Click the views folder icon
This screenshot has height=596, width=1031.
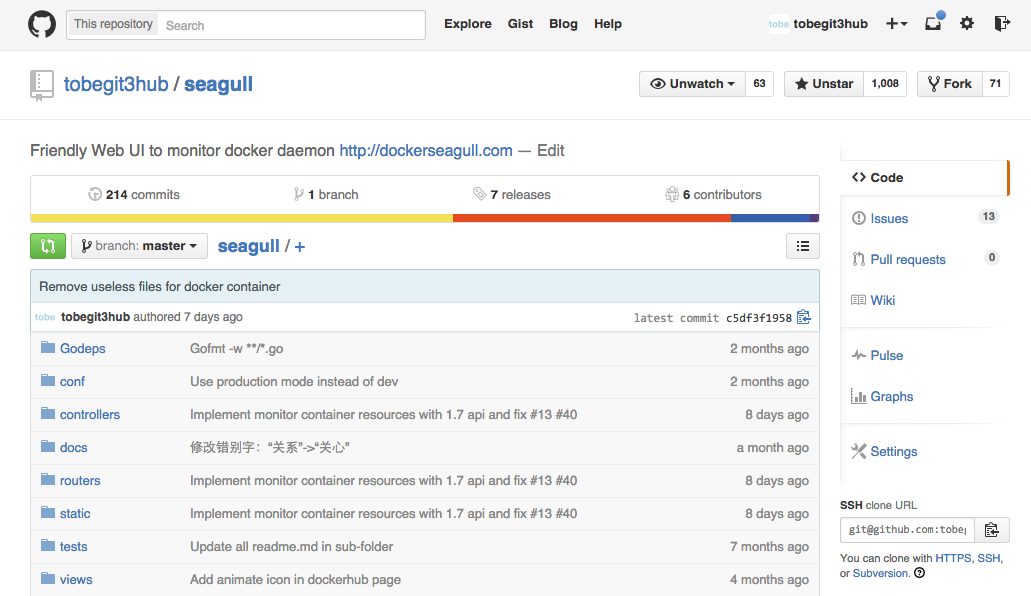click(47, 578)
